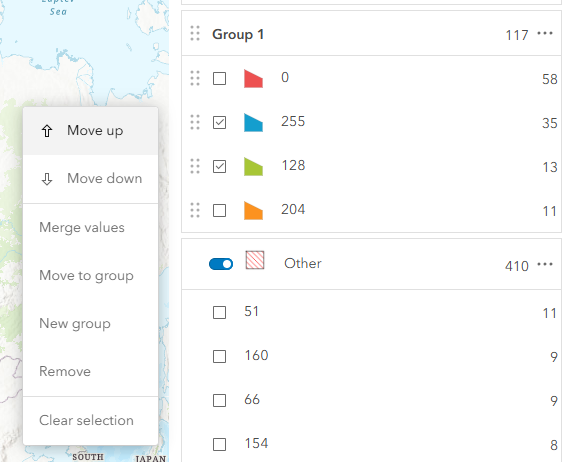The width and height of the screenshot is (574, 462).
Task: Select Move to group menu option
Action: click(x=86, y=276)
